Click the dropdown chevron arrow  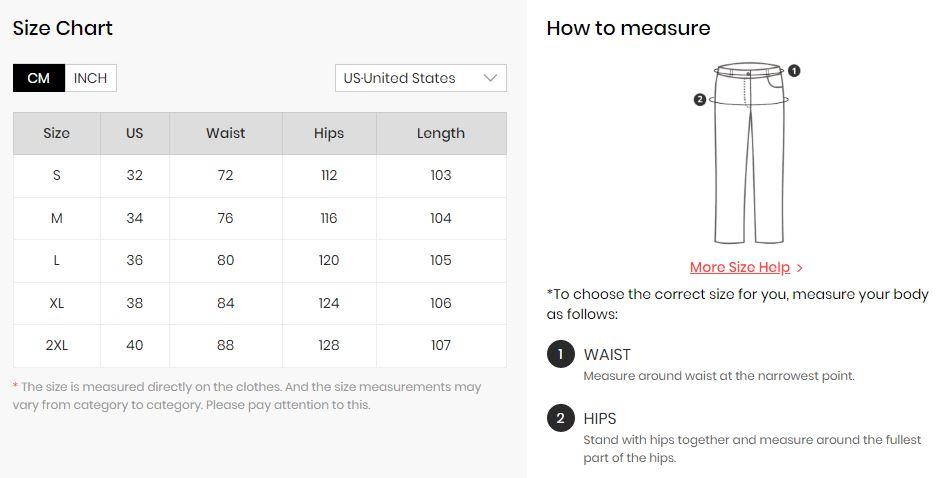pos(490,78)
